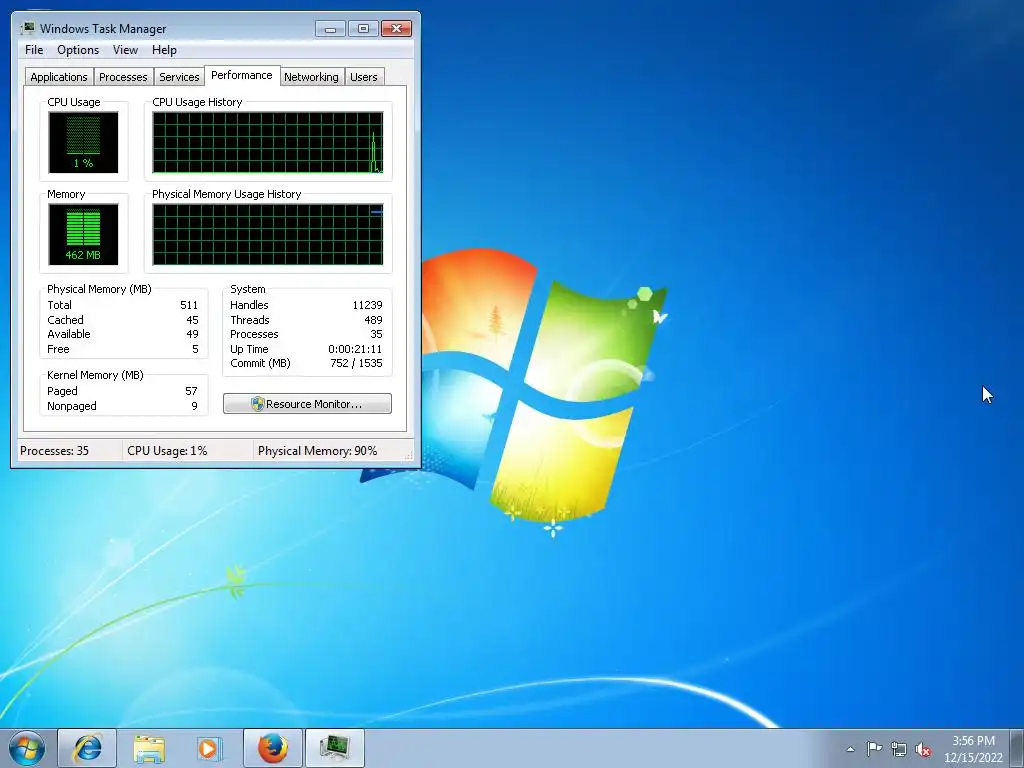Click the Cached value 45
The width and height of the screenshot is (1024, 768).
[192, 320]
